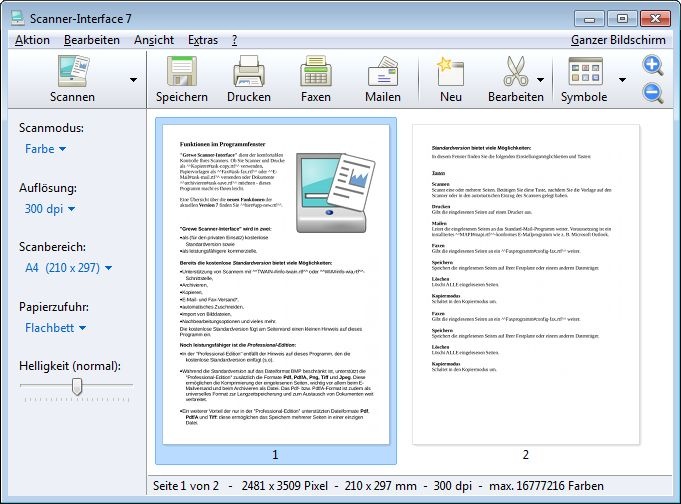Change Scanmodus via Farbe dropdown

45,149
